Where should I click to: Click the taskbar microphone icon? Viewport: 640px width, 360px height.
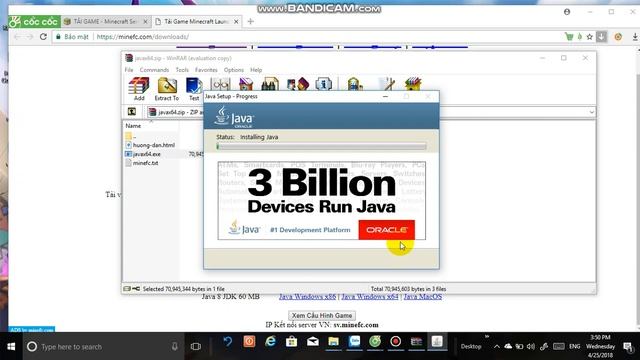tap(174, 347)
